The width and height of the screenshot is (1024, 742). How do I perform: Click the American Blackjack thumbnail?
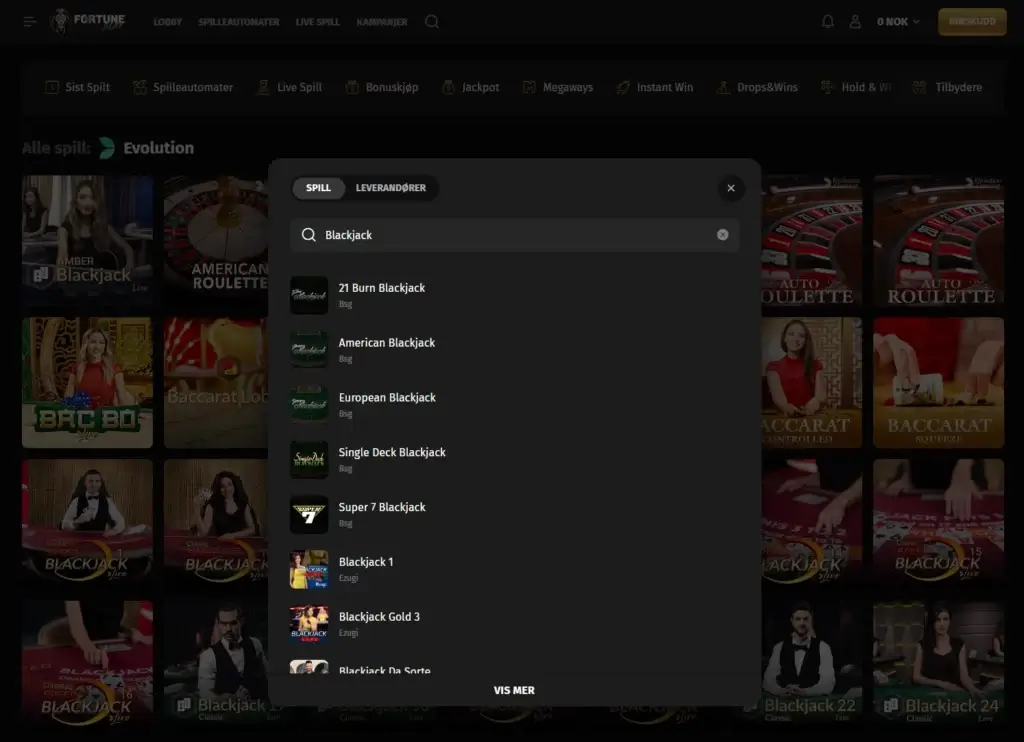[x=309, y=350]
